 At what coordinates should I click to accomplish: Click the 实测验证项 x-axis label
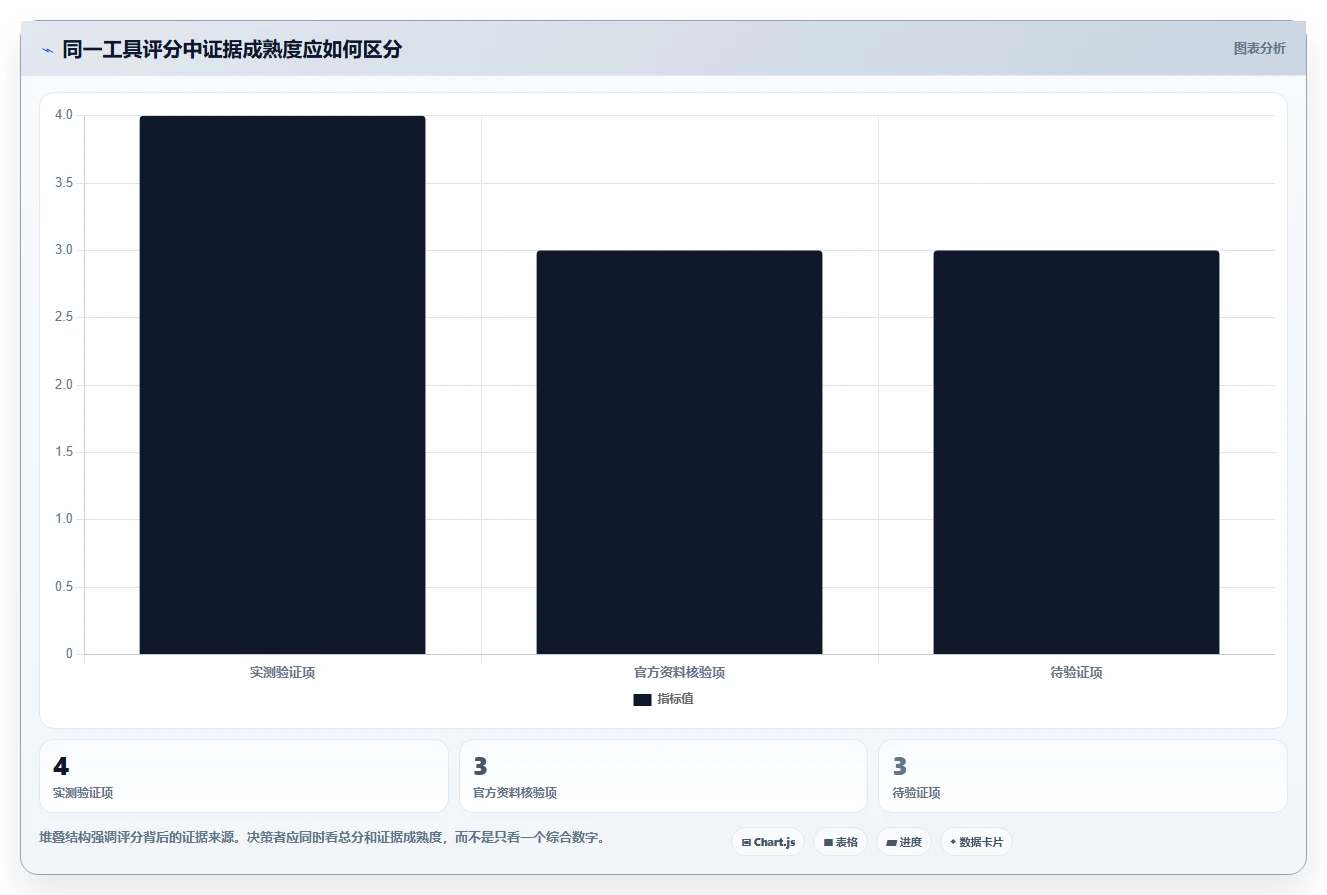pyautogui.click(x=282, y=673)
